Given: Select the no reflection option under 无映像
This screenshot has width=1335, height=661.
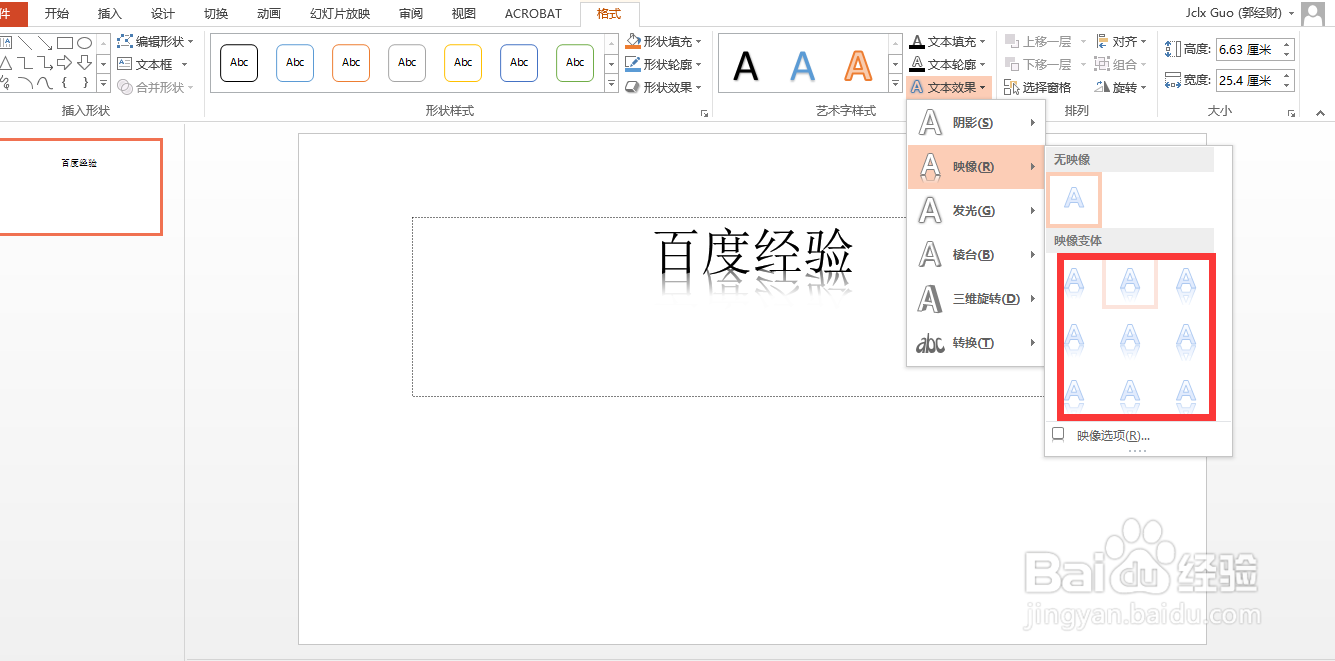Looking at the screenshot, I should (1074, 199).
